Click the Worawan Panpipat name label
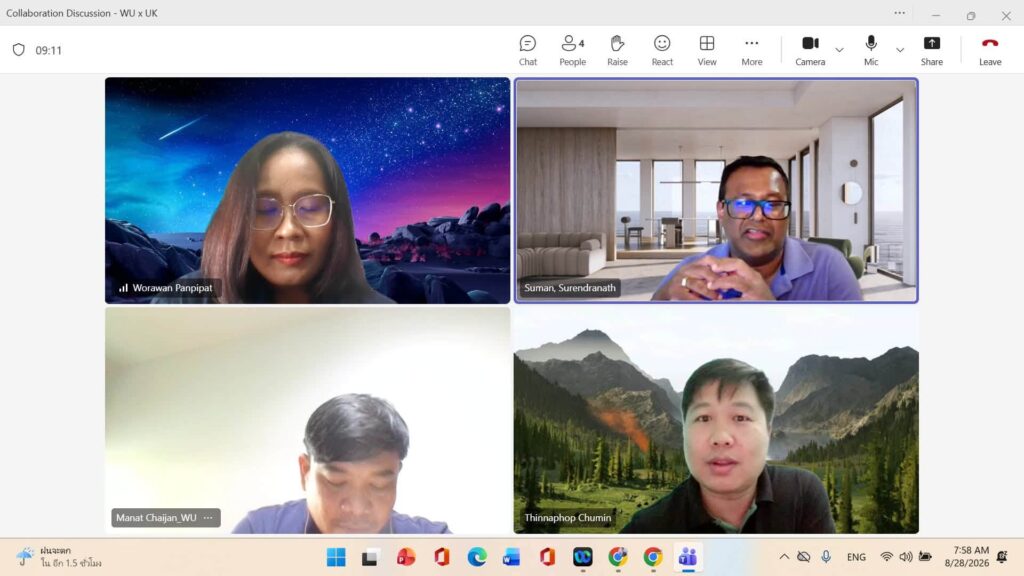The height and width of the screenshot is (576, 1024). (x=172, y=288)
